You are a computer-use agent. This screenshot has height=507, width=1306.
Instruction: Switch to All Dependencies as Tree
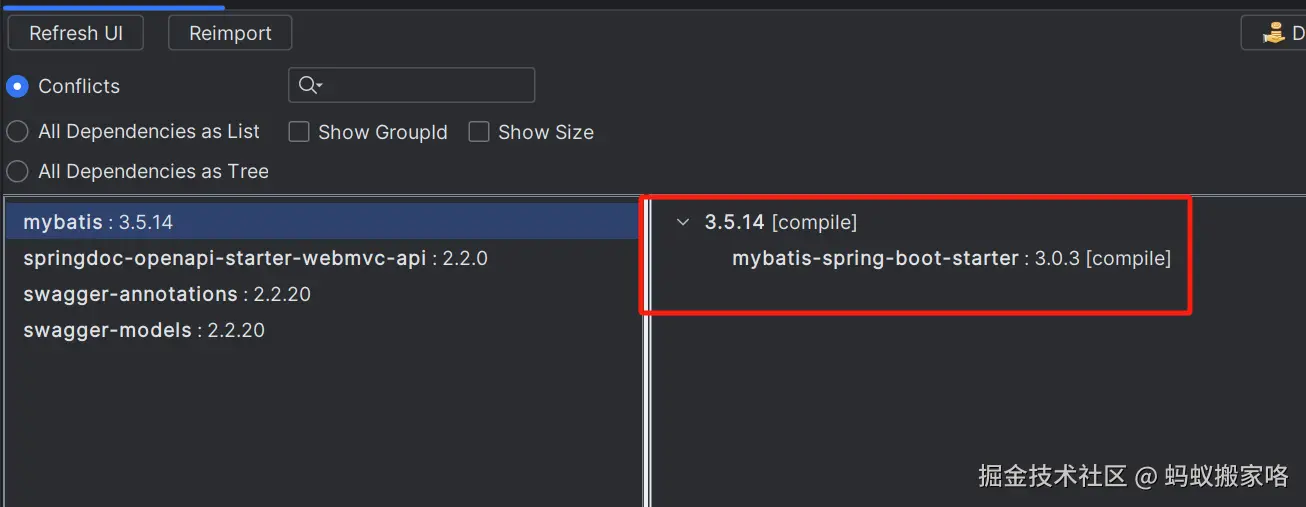17,171
